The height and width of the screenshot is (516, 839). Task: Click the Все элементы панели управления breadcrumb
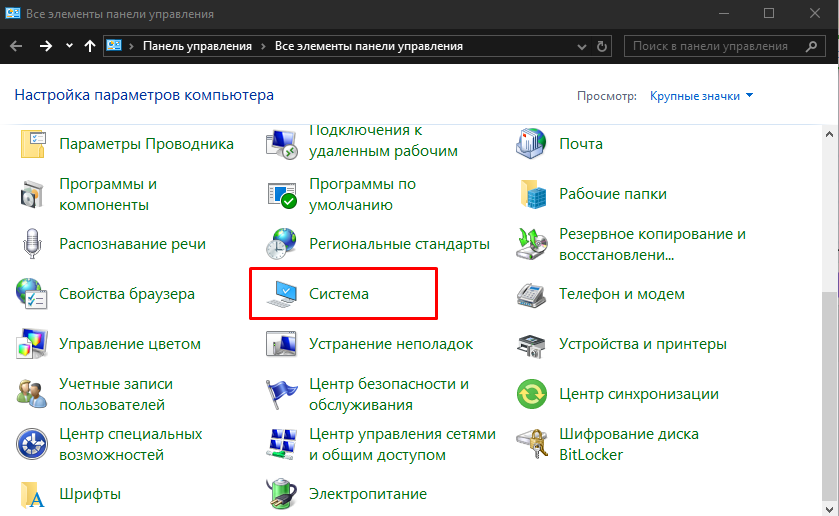click(x=368, y=46)
